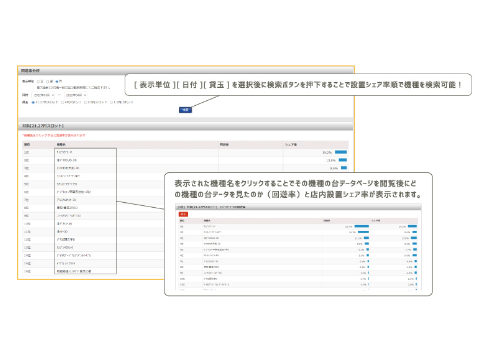This screenshot has width=480, height=360.
Task: Click the share-rate bar in the 2位 row
Action: click(x=343, y=160)
